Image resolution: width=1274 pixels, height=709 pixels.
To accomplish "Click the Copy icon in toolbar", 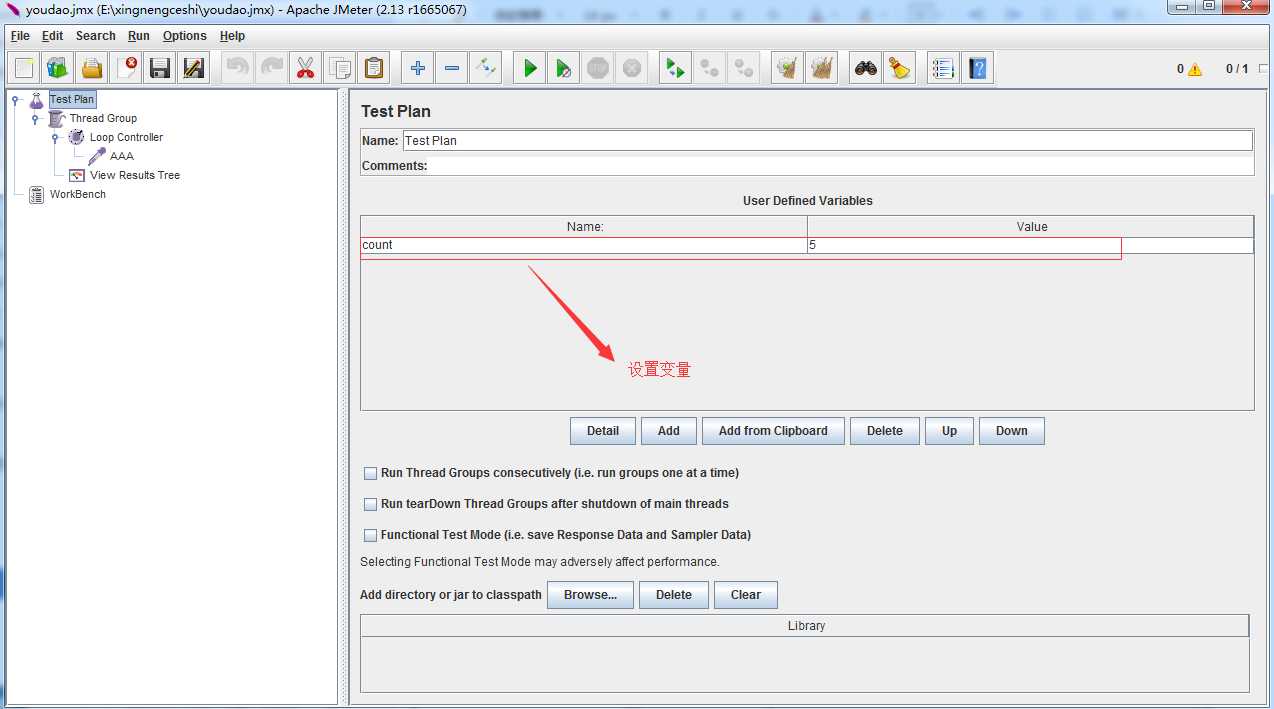I will point(340,68).
